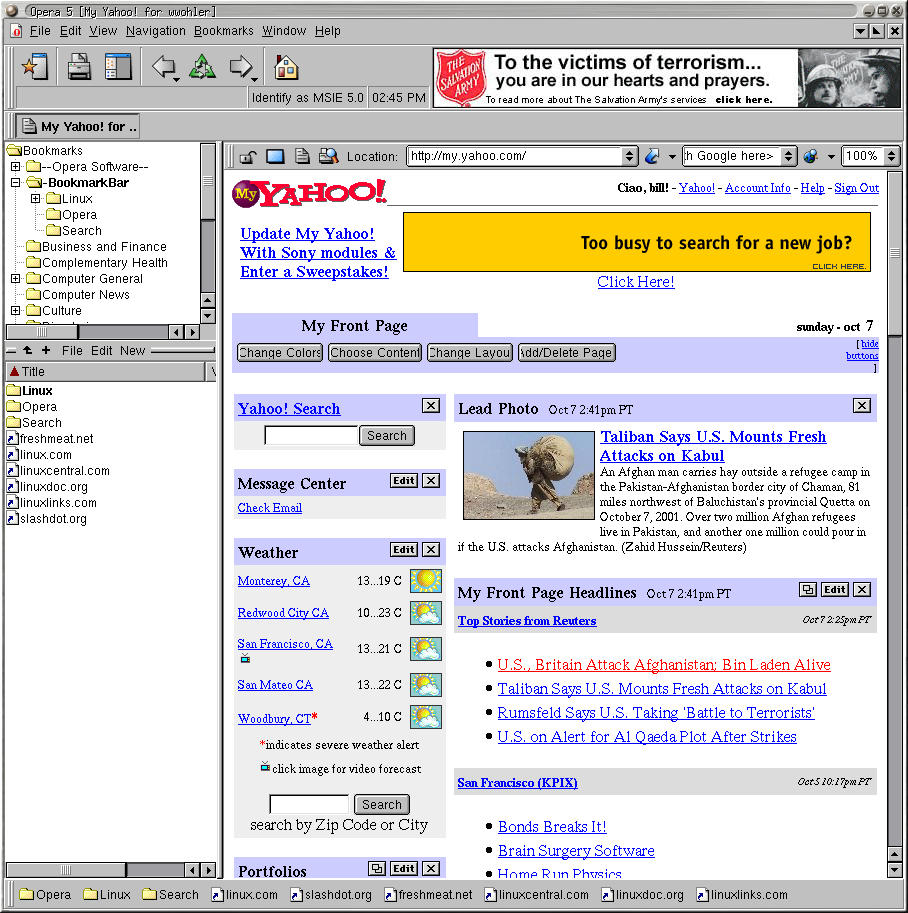Open the Check Email link
This screenshot has height=913, width=908.
(269, 508)
